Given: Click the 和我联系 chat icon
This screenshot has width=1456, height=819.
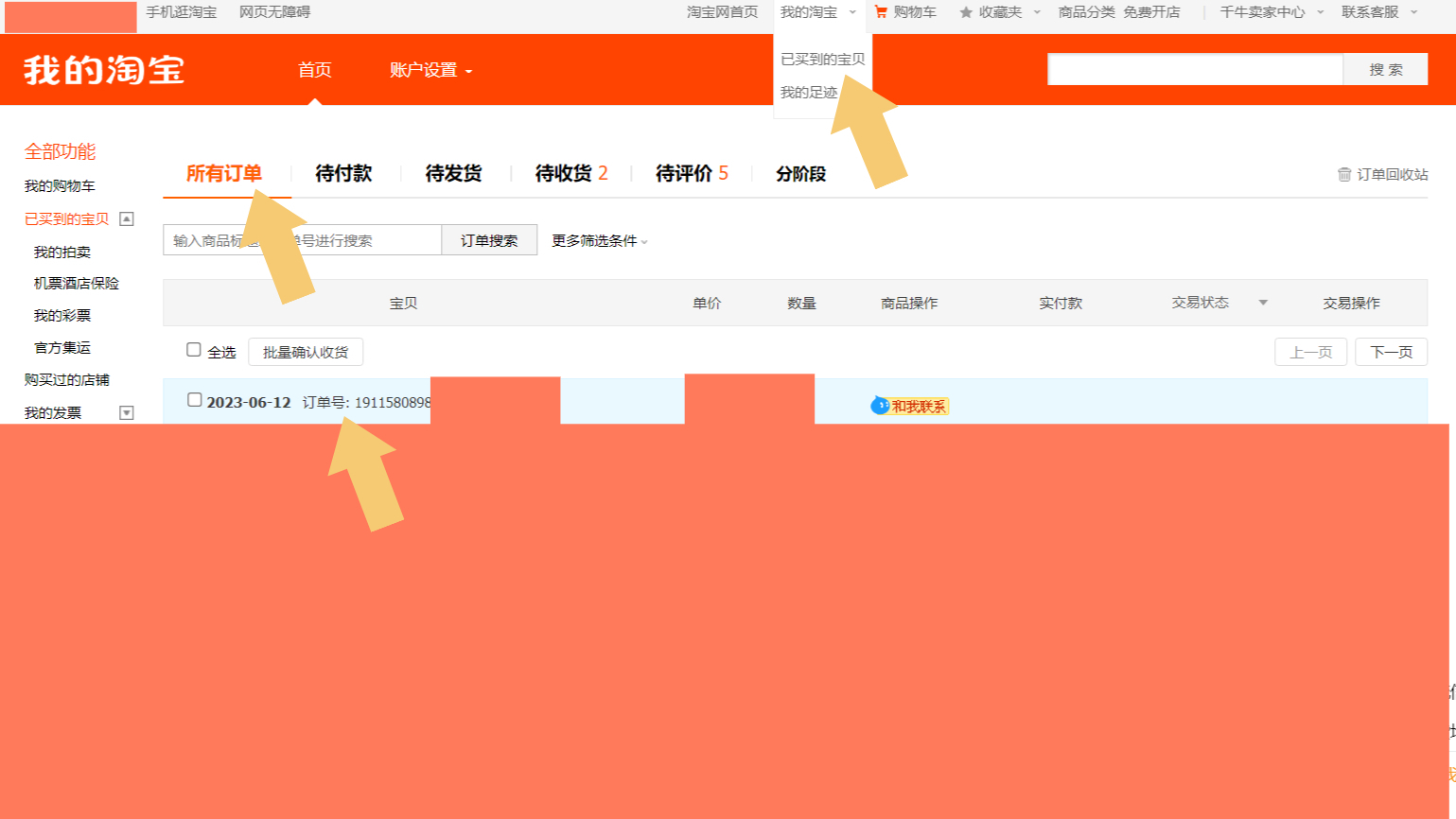Looking at the screenshot, I should (880, 406).
